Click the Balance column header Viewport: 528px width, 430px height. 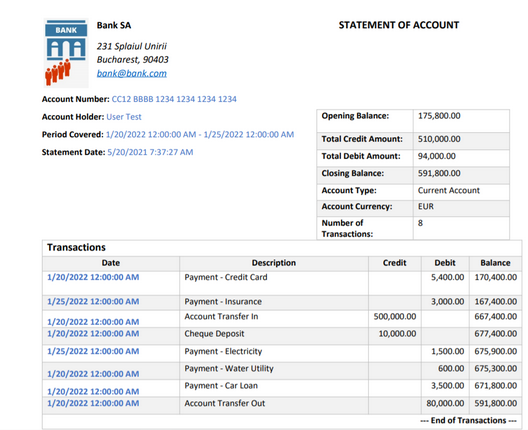pyautogui.click(x=495, y=263)
